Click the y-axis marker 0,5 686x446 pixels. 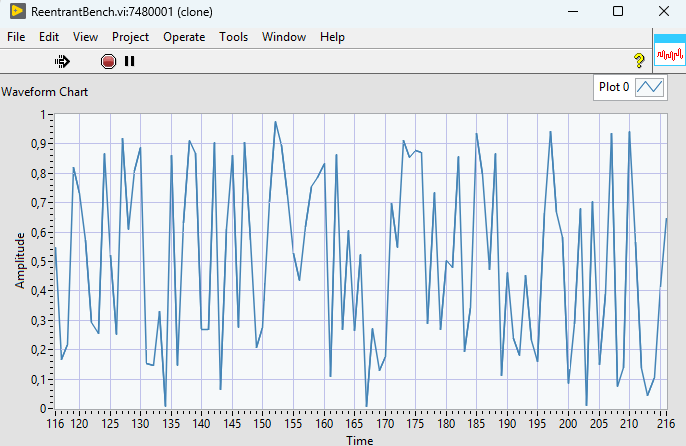tap(38, 262)
